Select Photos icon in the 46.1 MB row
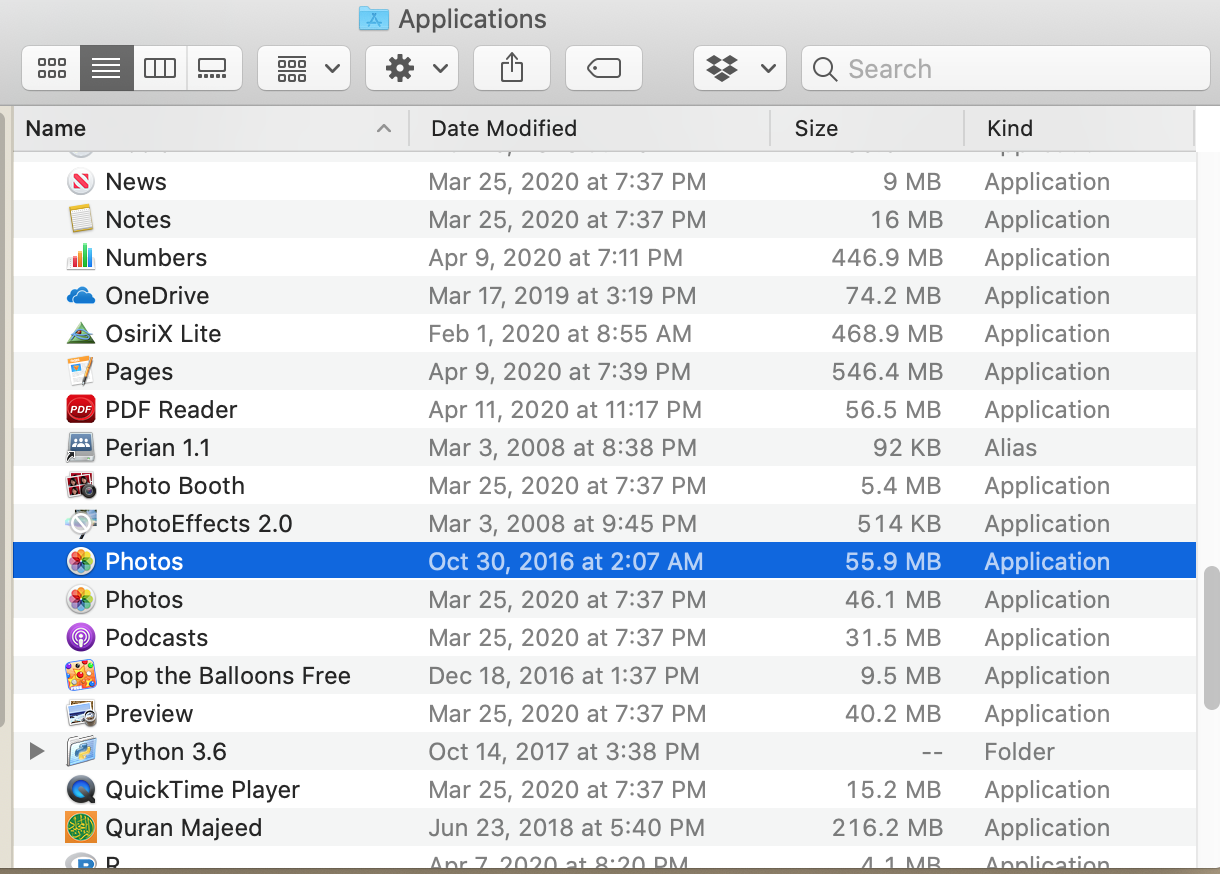The width and height of the screenshot is (1220, 874). click(81, 600)
